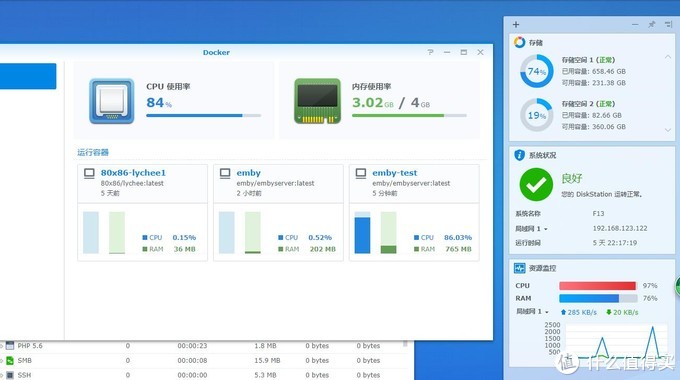Click the emby-test container icon

coord(360,174)
